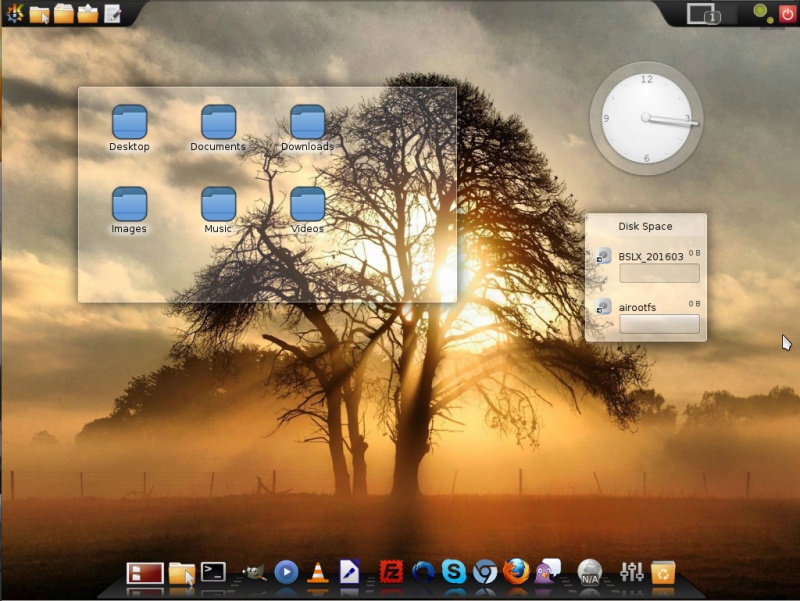Open the trash in the dock
The image size is (800, 601).
tap(662, 572)
